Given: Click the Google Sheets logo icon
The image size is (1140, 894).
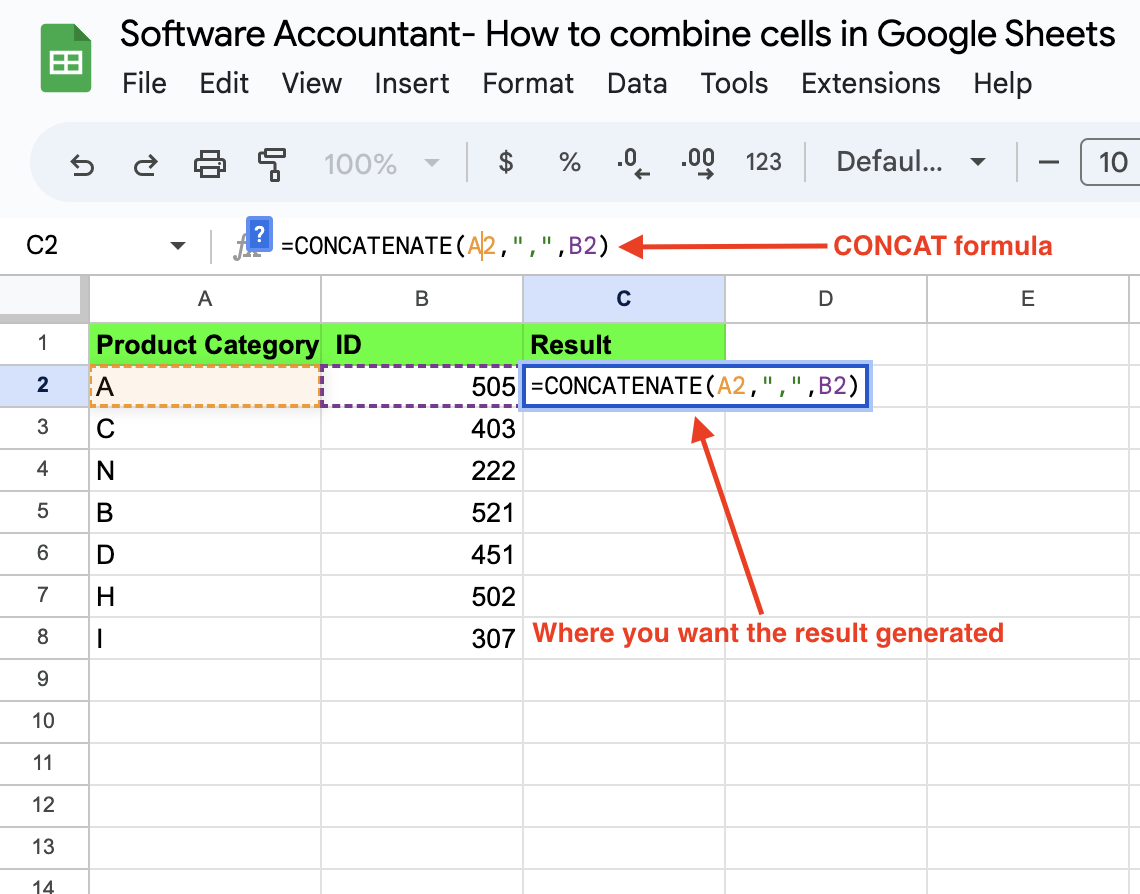Looking at the screenshot, I should pos(65,58).
